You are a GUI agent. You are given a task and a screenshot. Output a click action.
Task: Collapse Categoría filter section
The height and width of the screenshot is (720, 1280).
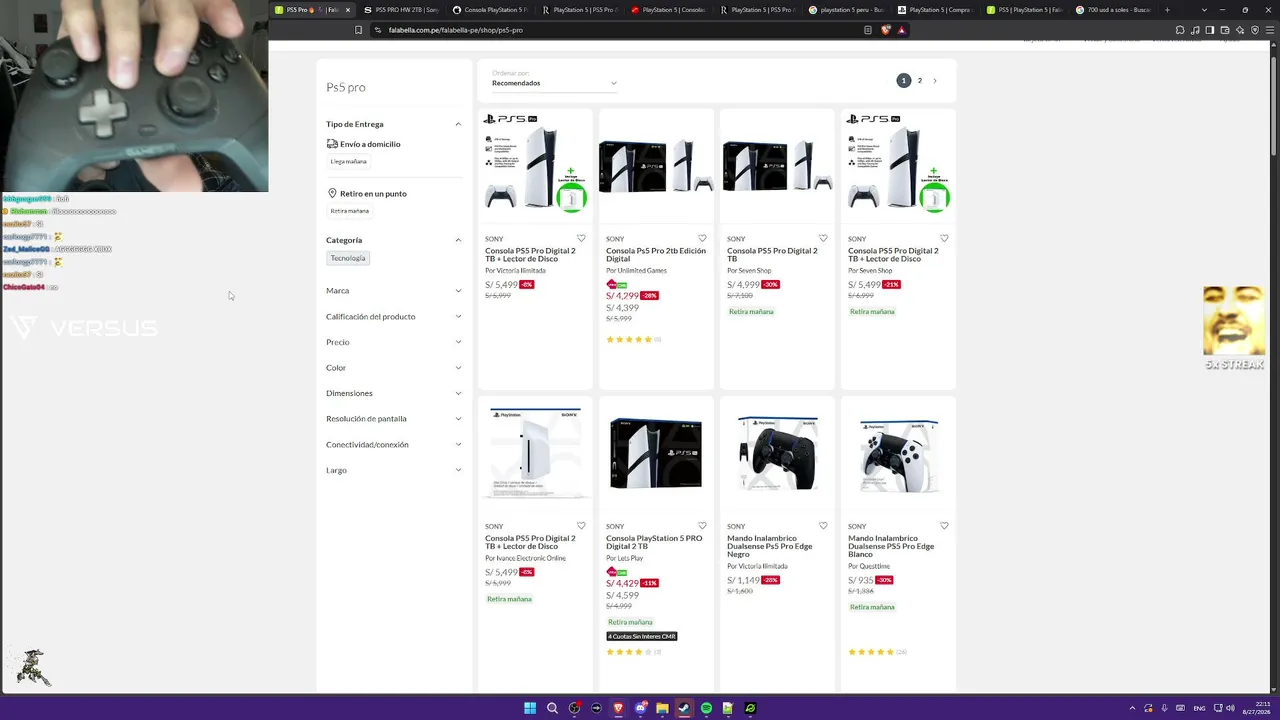click(458, 240)
